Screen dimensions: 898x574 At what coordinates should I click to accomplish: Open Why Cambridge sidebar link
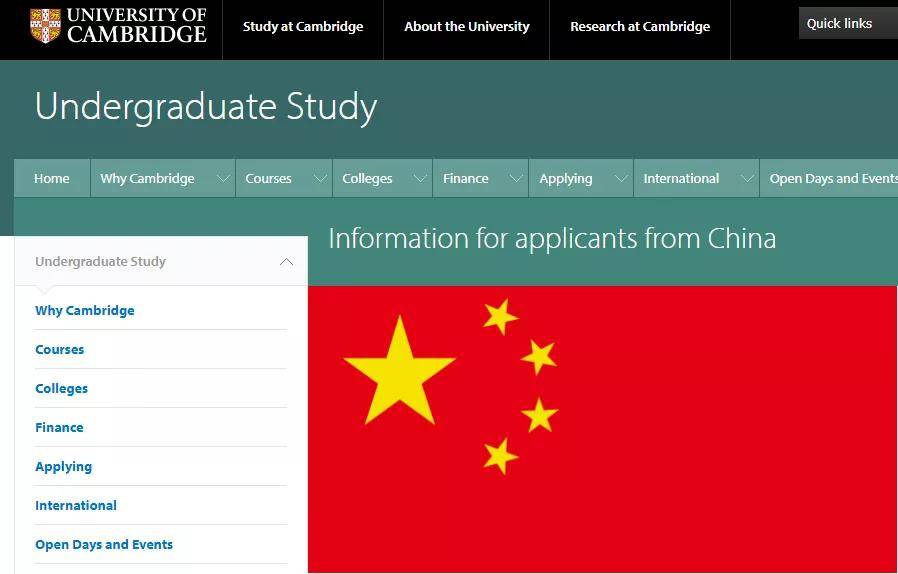point(85,310)
